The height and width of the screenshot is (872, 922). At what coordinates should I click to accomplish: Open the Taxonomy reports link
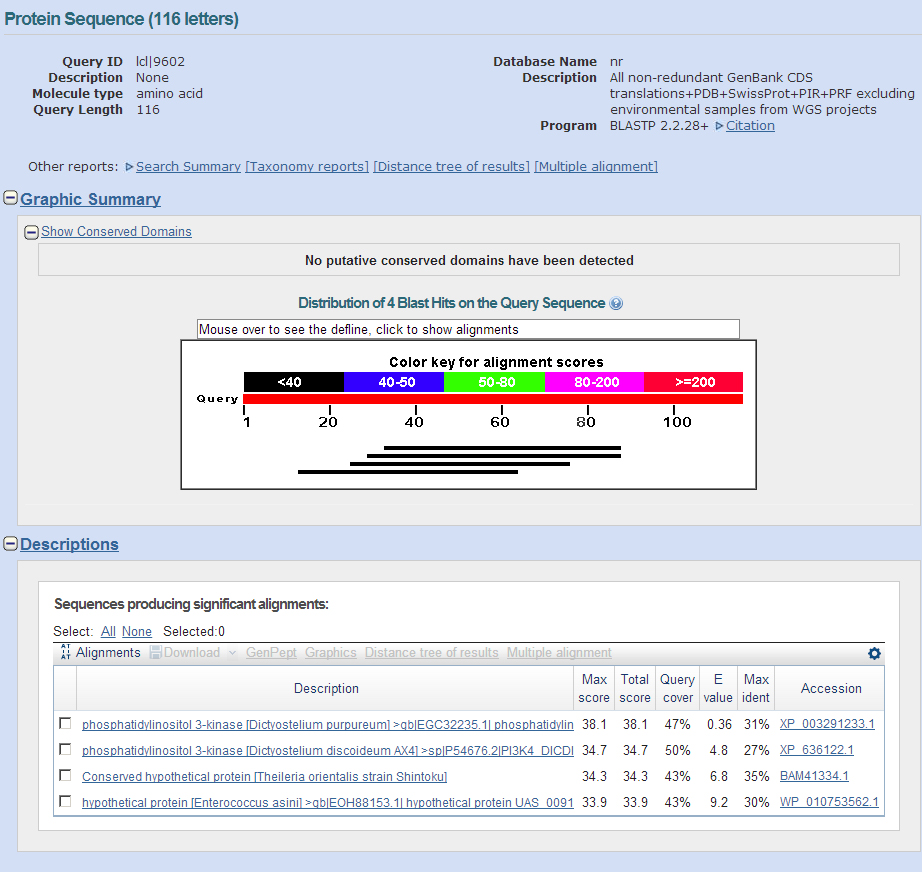pyautogui.click(x=307, y=167)
